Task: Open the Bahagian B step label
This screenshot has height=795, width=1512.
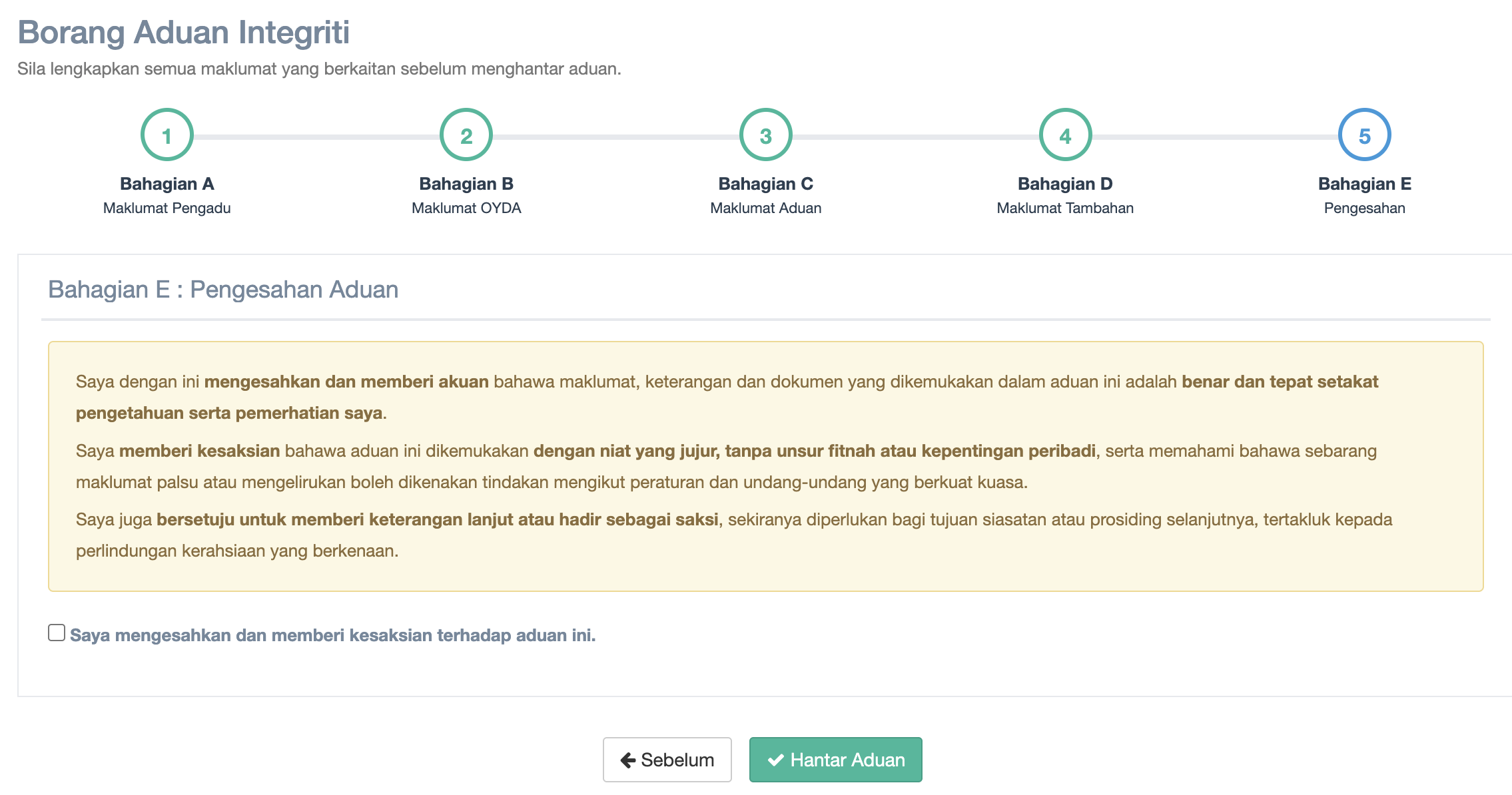Action: point(466,184)
